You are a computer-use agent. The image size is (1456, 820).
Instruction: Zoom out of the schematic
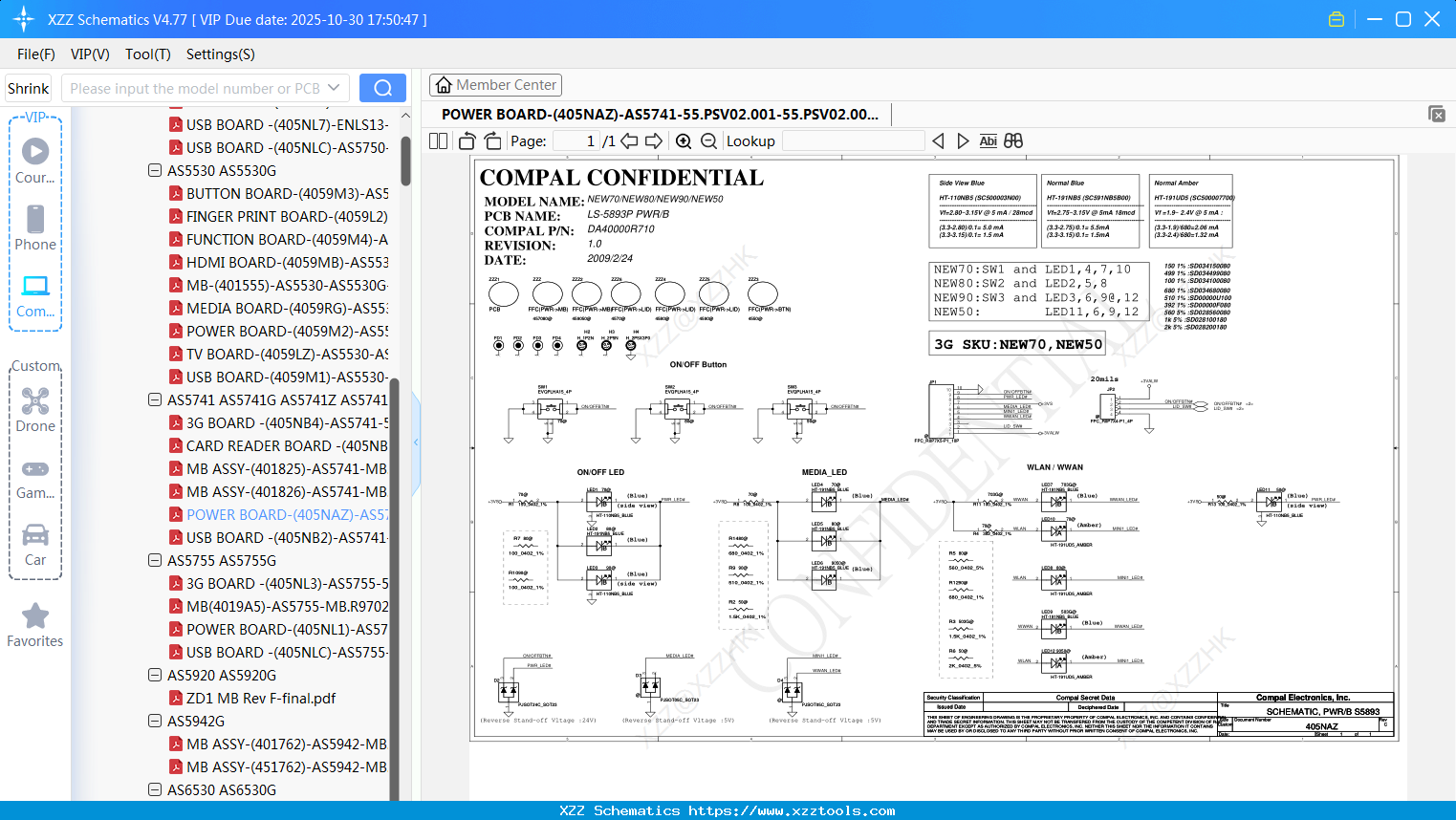pyautogui.click(x=708, y=140)
